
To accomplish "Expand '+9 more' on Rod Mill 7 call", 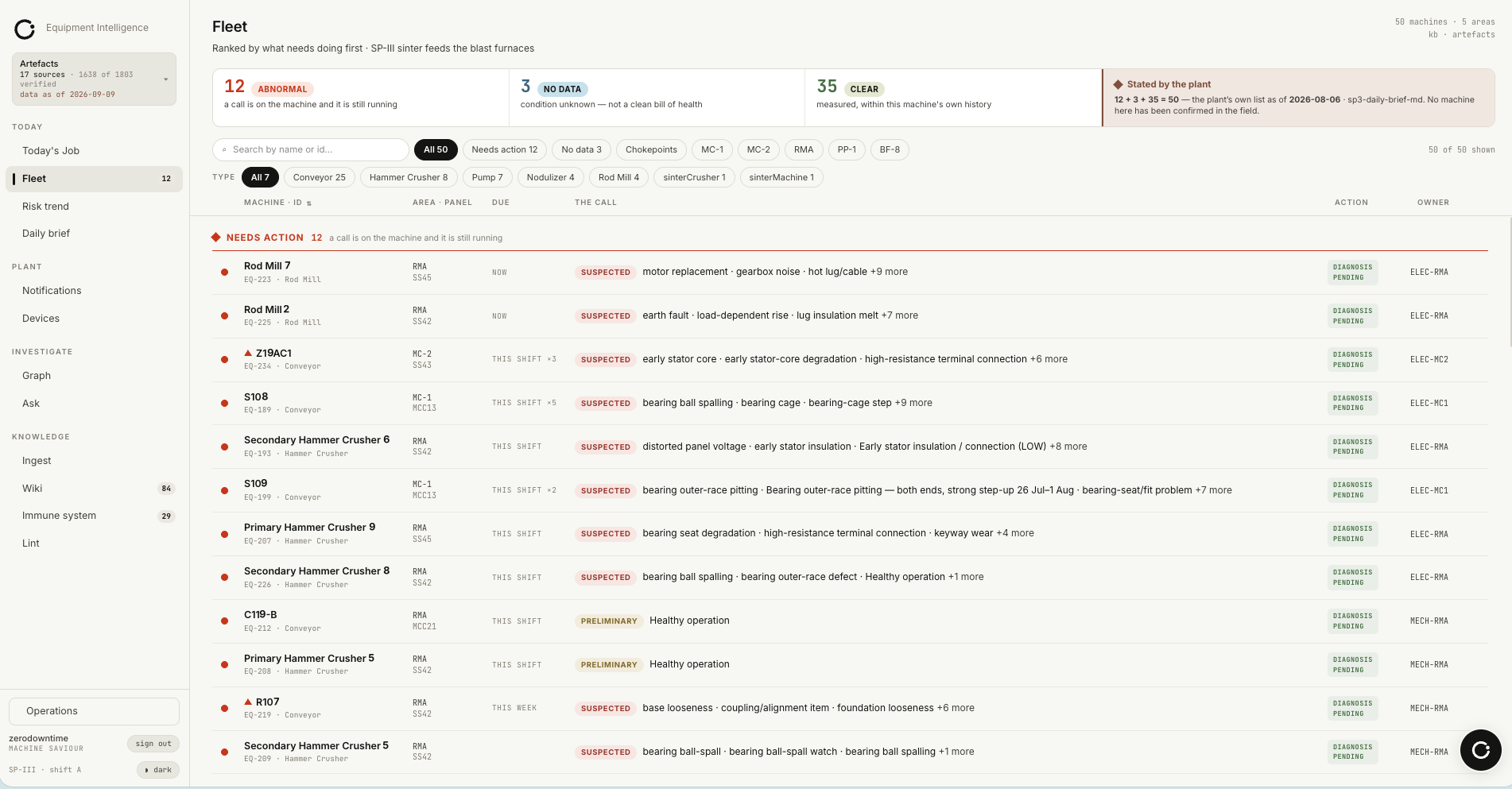I will pyautogui.click(x=889, y=272).
